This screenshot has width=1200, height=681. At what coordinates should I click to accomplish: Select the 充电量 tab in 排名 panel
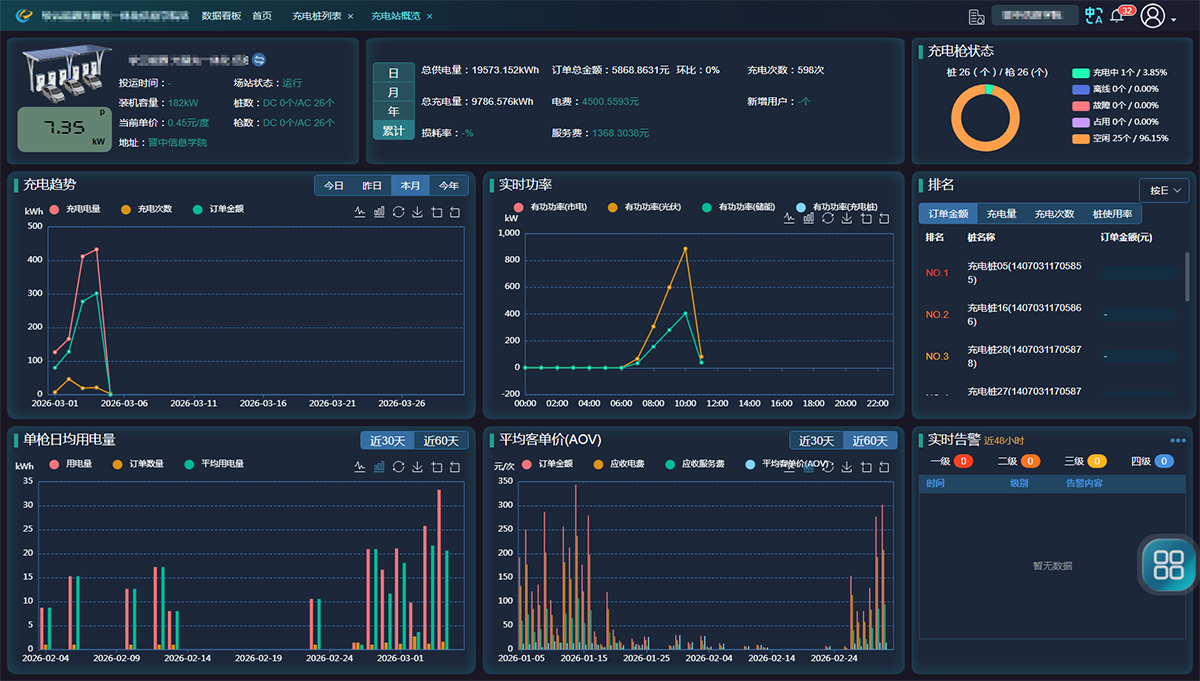[1001, 214]
